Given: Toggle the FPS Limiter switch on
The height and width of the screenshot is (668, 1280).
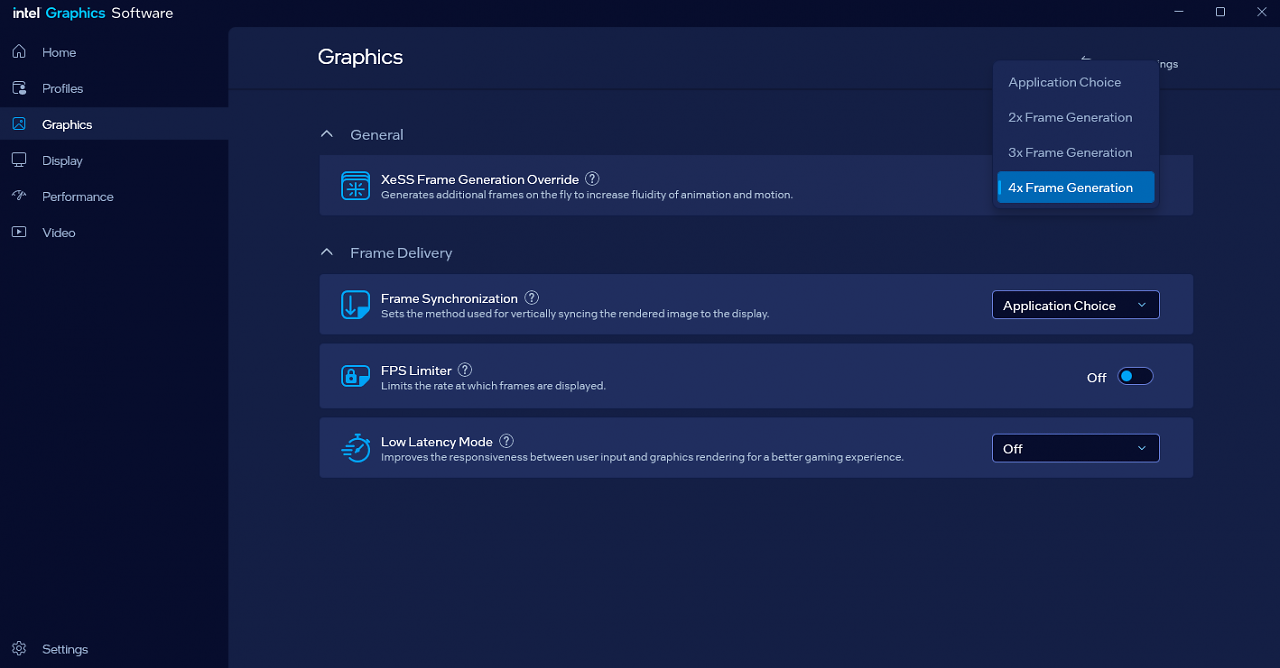Looking at the screenshot, I should pyautogui.click(x=1135, y=376).
